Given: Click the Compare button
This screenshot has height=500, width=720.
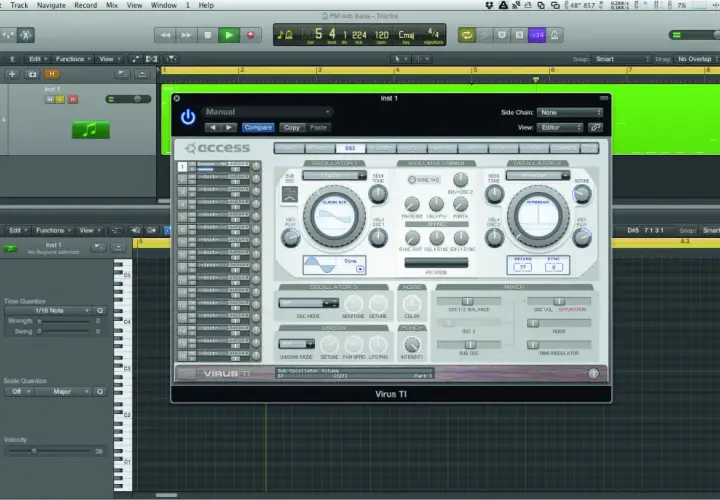Looking at the screenshot, I should click(258, 128).
